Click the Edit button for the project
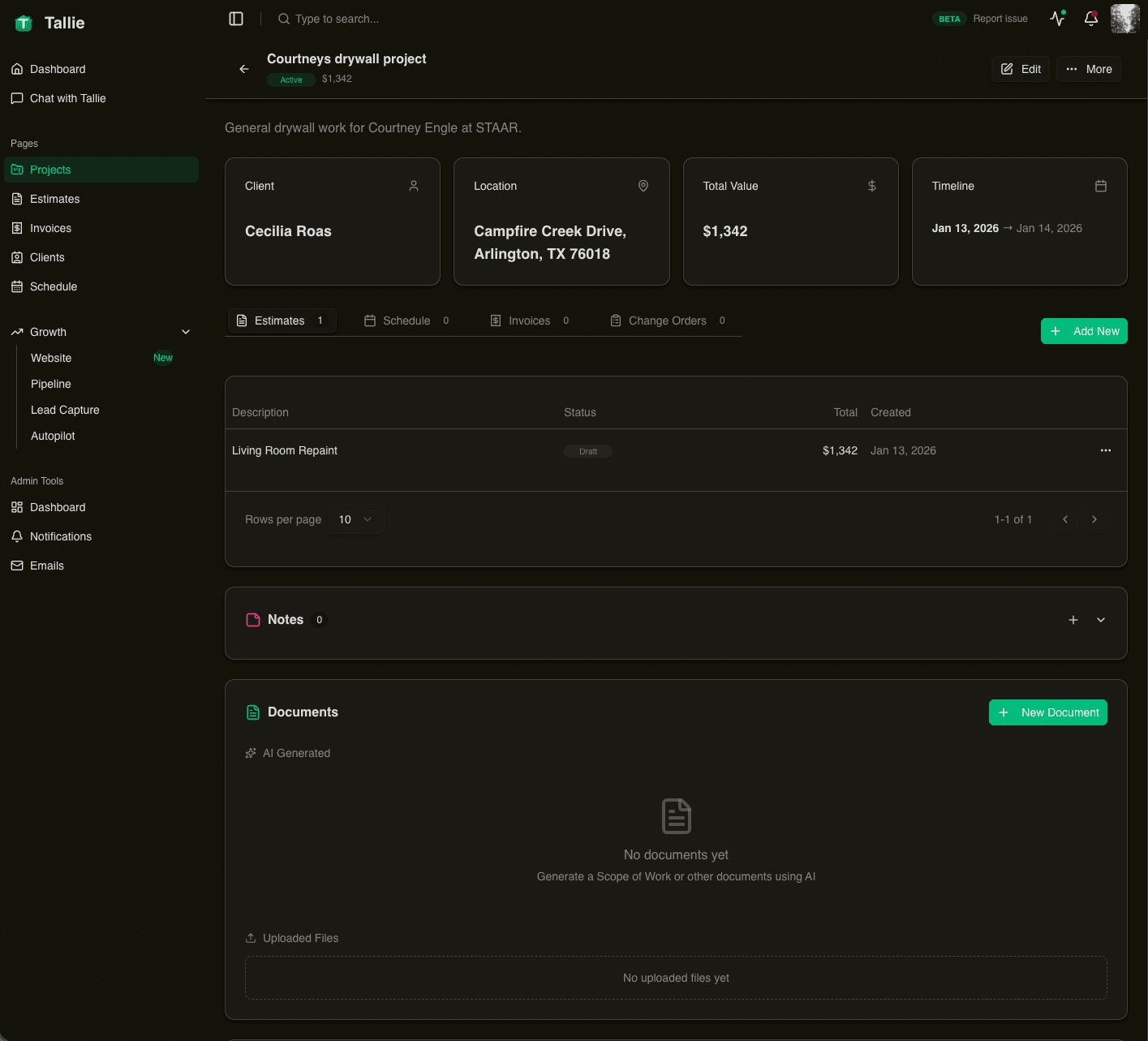1148x1041 pixels. (1020, 69)
